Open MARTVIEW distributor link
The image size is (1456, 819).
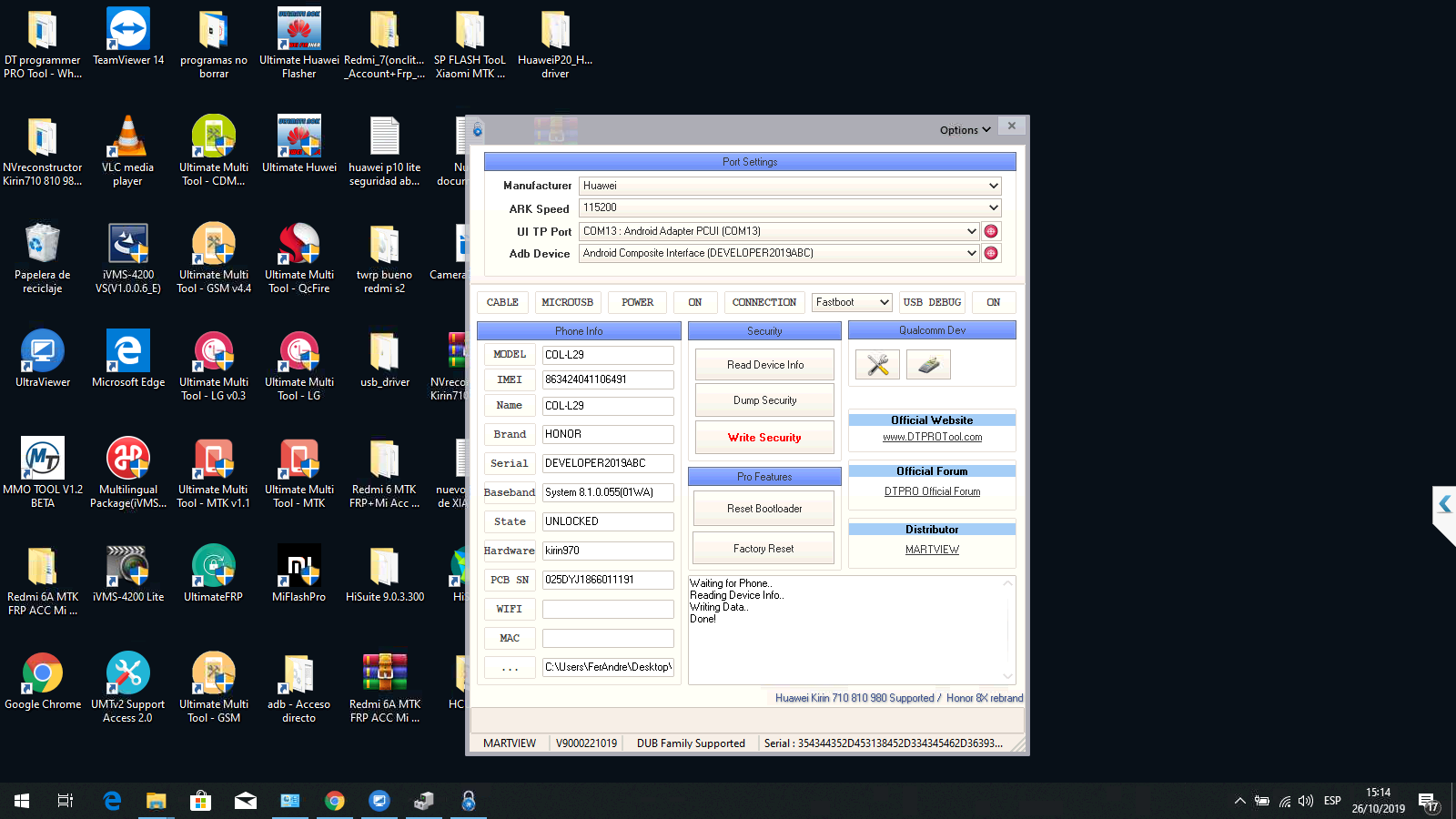[933, 550]
